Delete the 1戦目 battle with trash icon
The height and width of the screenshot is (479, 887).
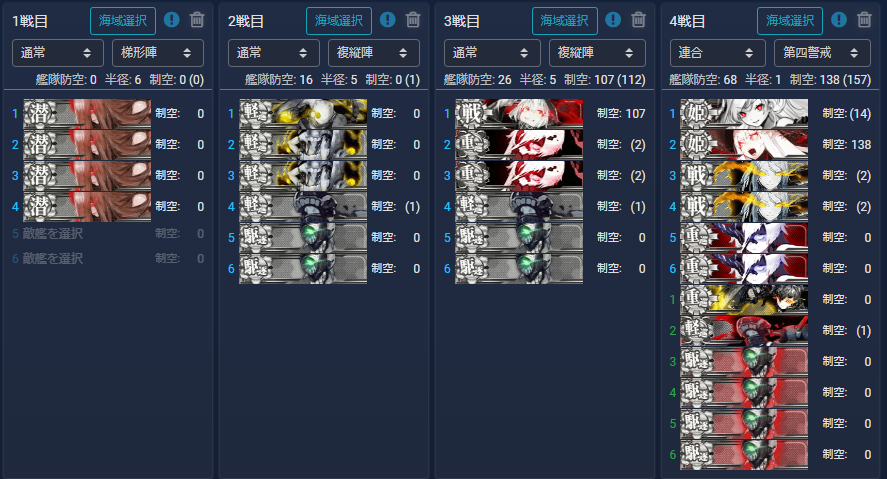click(x=197, y=20)
